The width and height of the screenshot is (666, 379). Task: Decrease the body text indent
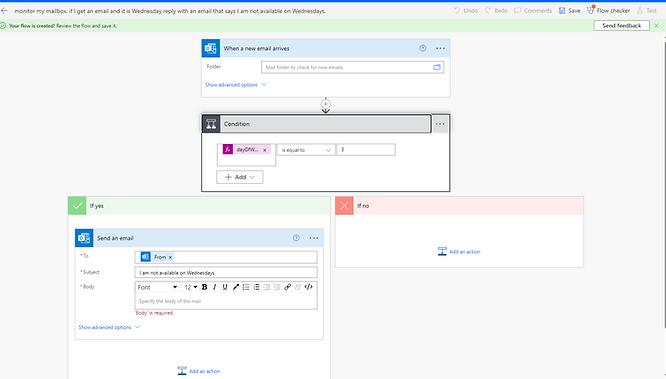267,287
